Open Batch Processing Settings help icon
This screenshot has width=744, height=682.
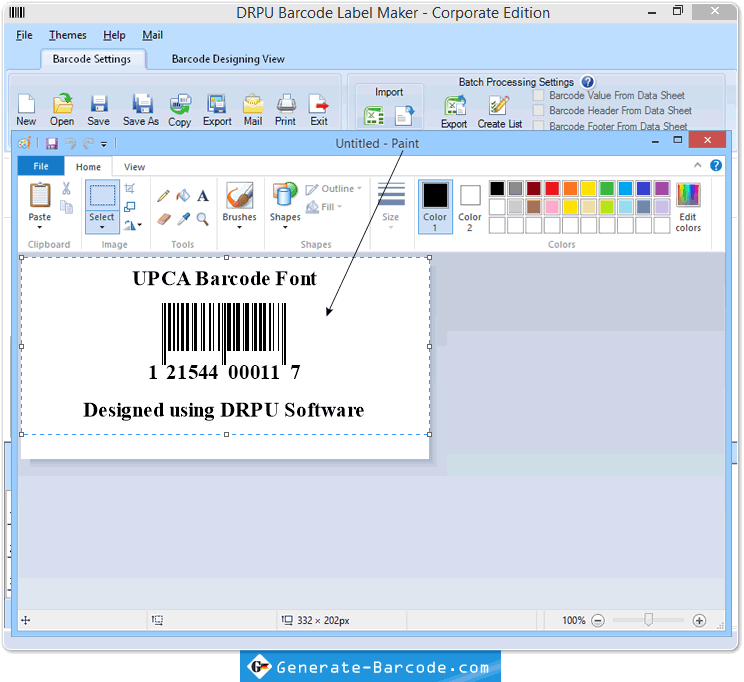tap(587, 82)
